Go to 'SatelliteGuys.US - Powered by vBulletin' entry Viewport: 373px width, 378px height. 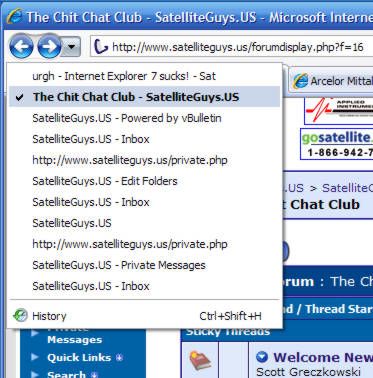click(x=144, y=118)
